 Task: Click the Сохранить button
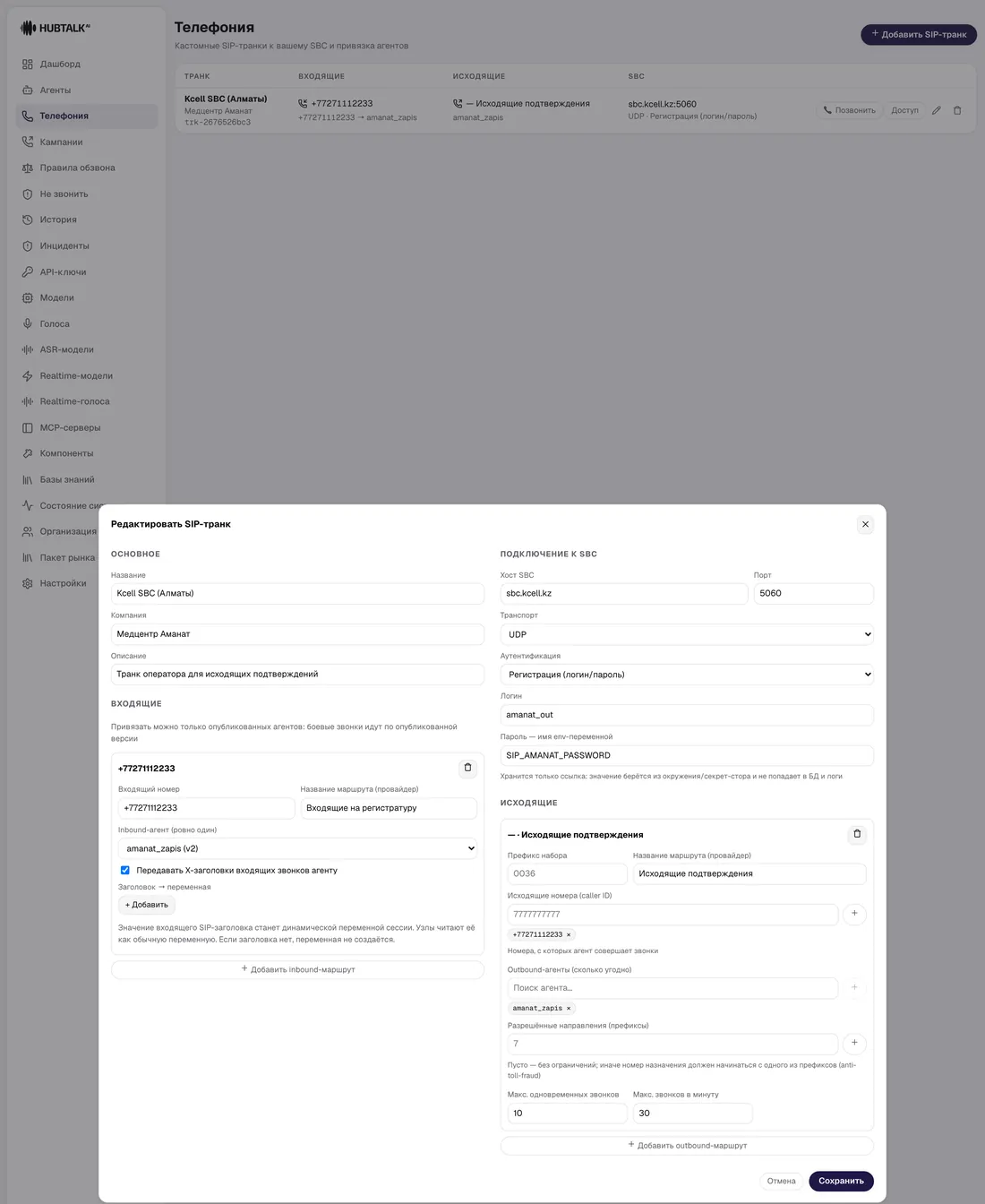click(x=841, y=1182)
